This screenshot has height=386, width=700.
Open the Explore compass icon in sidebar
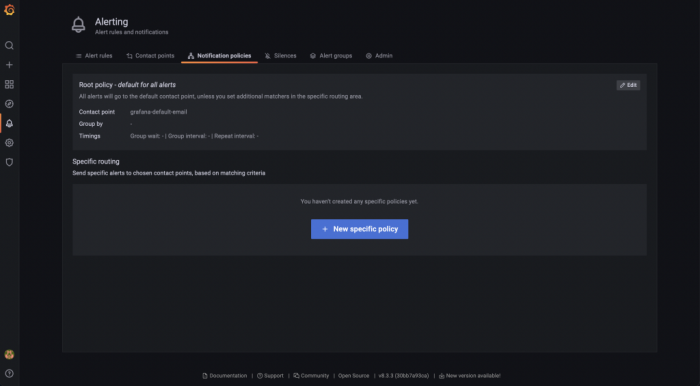point(9,104)
